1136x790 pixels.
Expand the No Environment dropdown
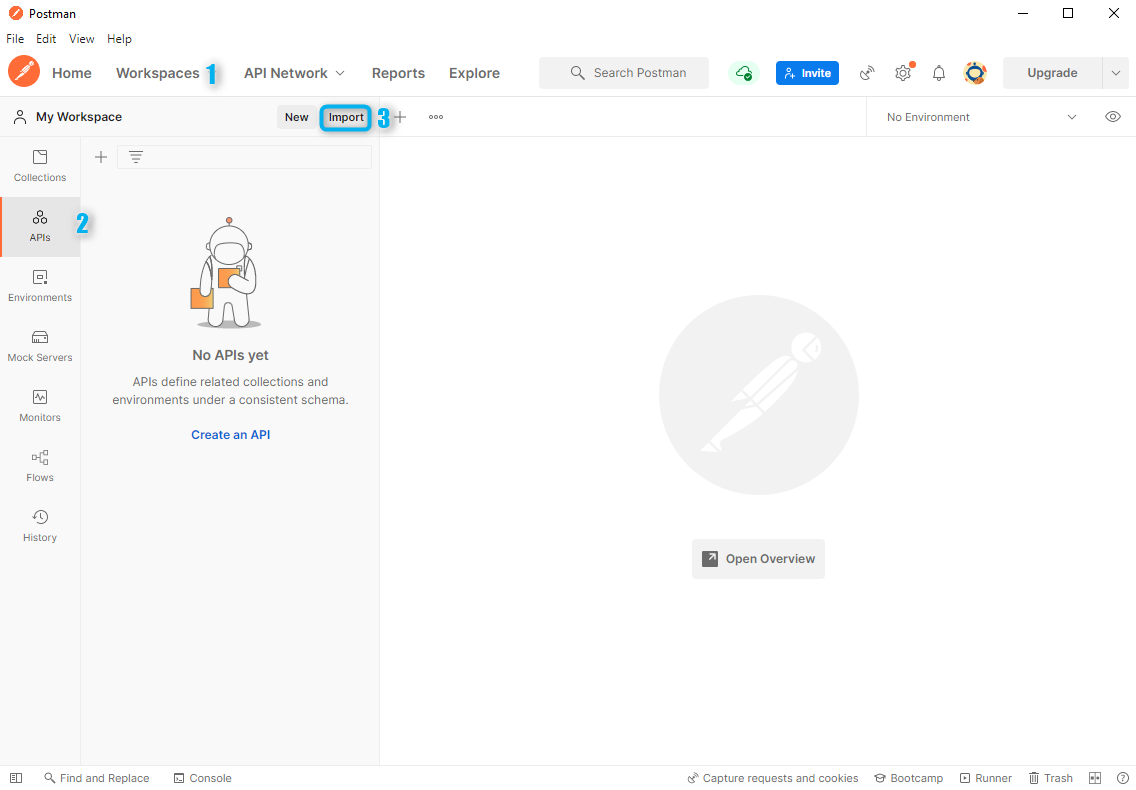[x=981, y=117]
